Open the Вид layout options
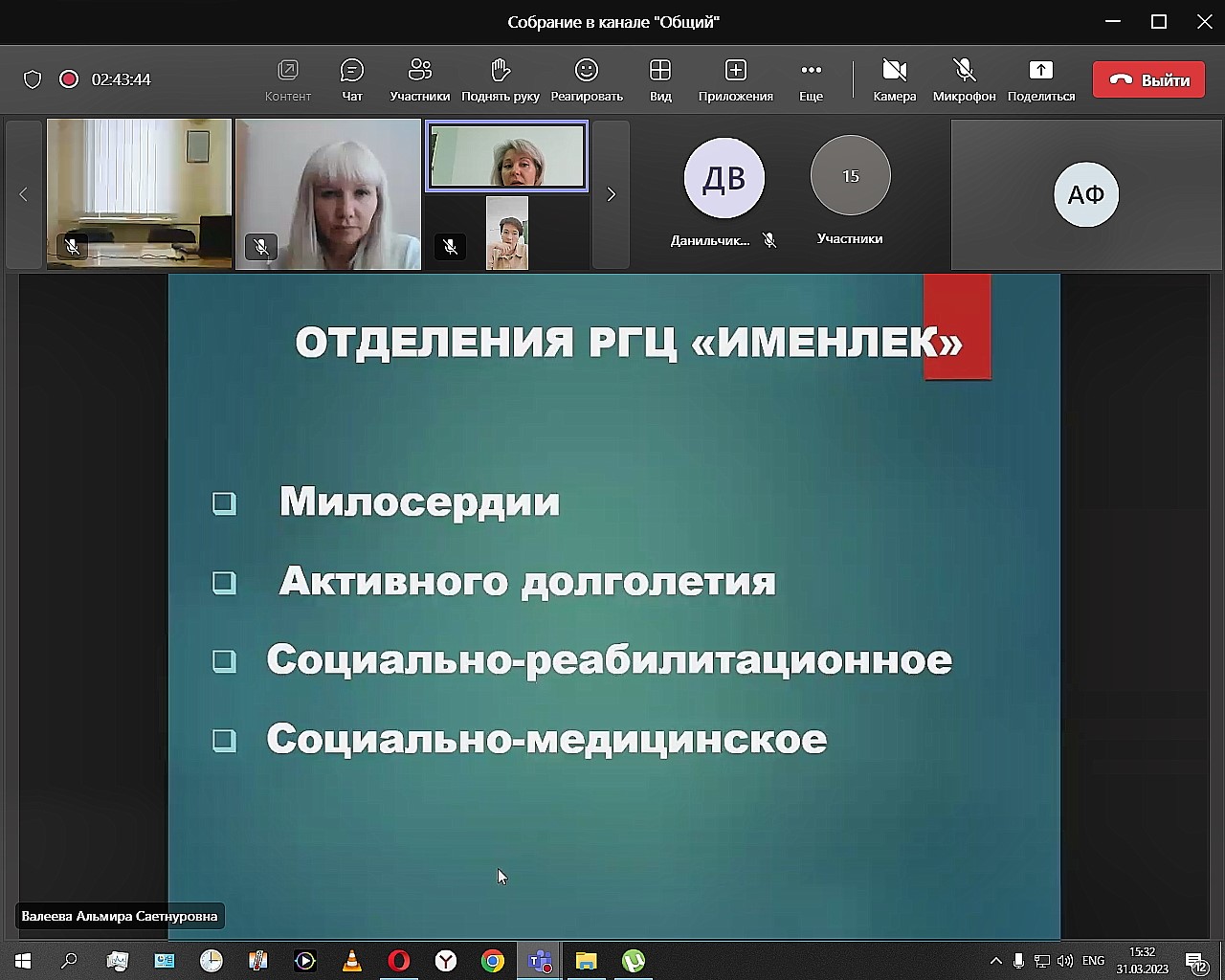 pyautogui.click(x=660, y=80)
